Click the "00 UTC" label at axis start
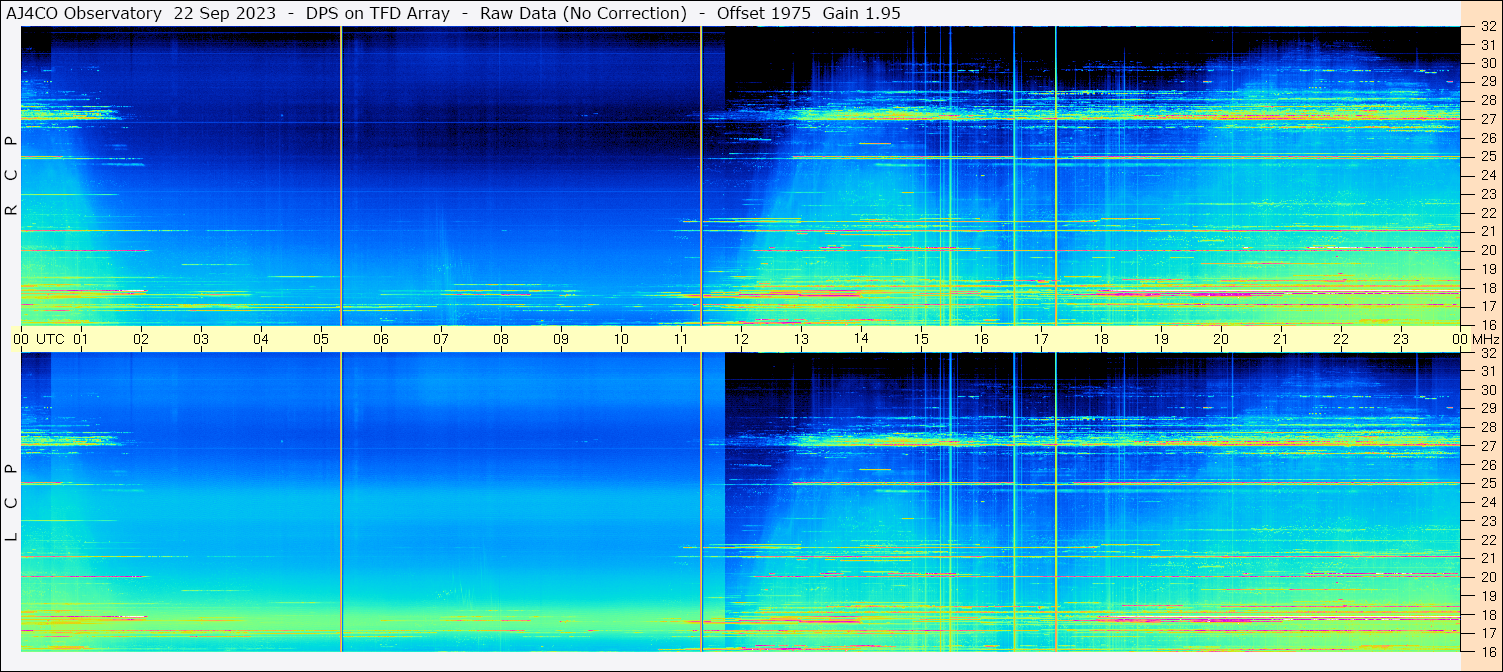The height and width of the screenshot is (672, 1503). point(41,339)
